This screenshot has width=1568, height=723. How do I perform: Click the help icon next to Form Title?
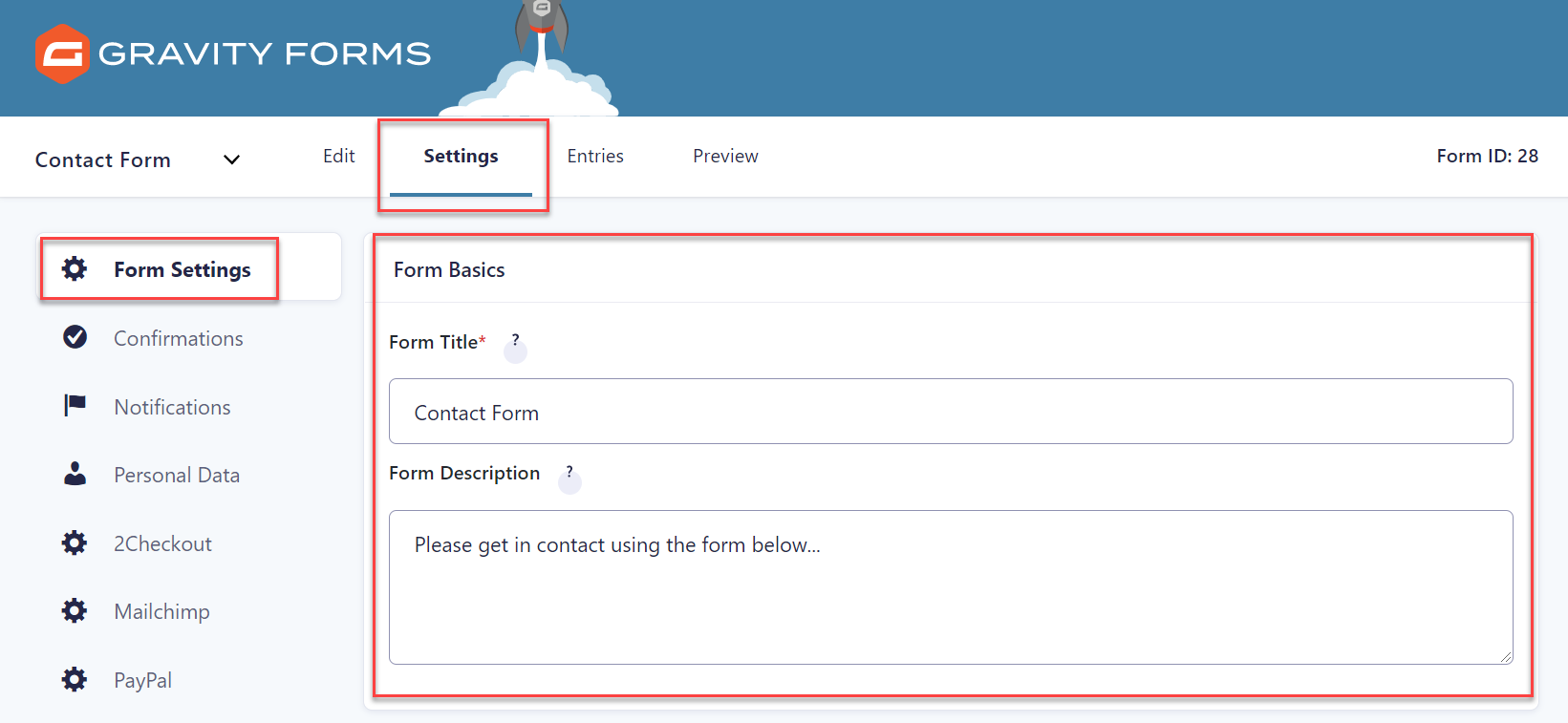pyautogui.click(x=515, y=347)
